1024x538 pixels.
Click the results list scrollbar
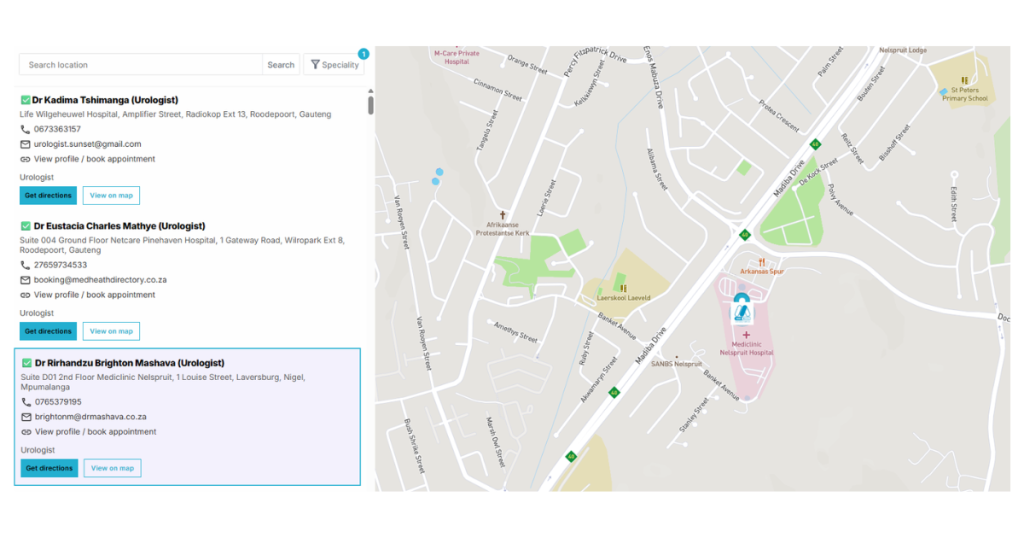click(x=371, y=104)
